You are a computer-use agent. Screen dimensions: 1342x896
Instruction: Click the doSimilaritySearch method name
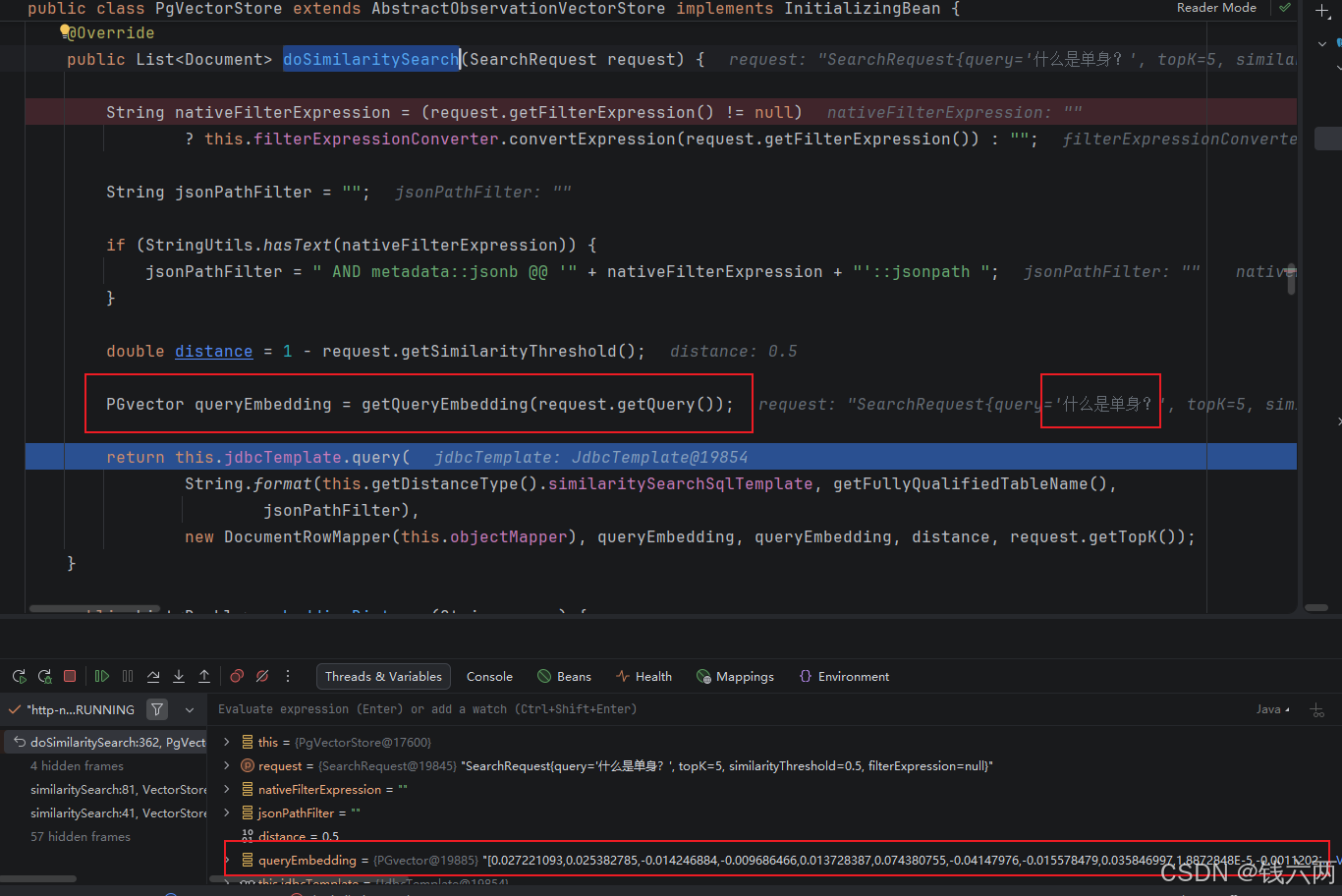(371, 59)
